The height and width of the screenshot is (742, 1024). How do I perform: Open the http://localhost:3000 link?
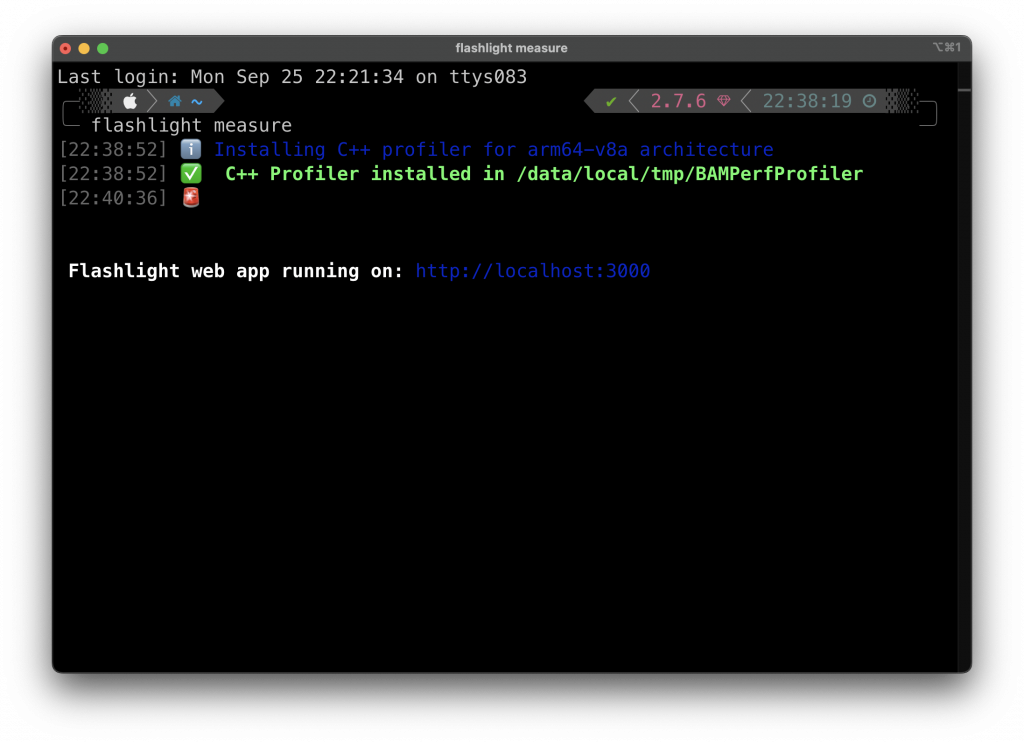pos(532,270)
